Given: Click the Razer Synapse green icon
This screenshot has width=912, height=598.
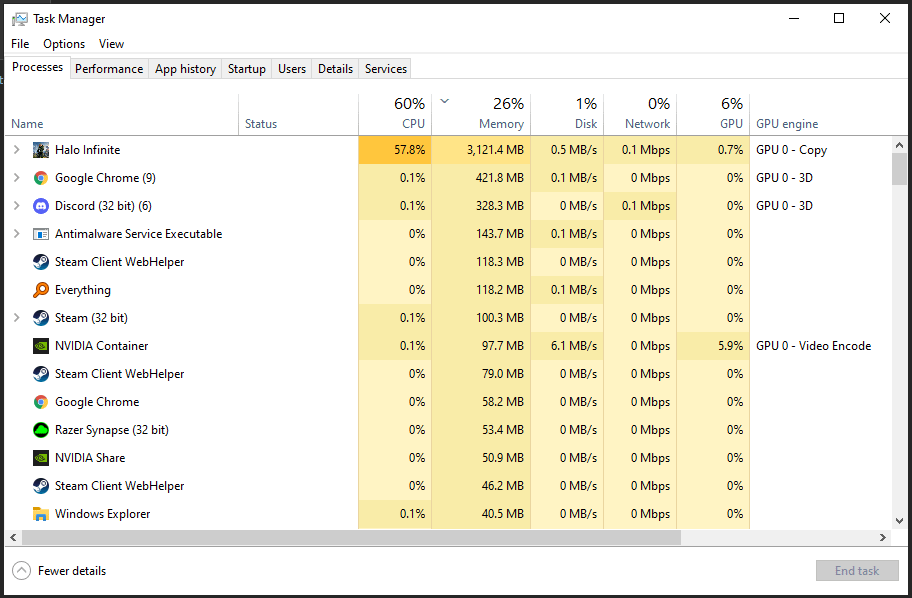Looking at the screenshot, I should (41, 430).
